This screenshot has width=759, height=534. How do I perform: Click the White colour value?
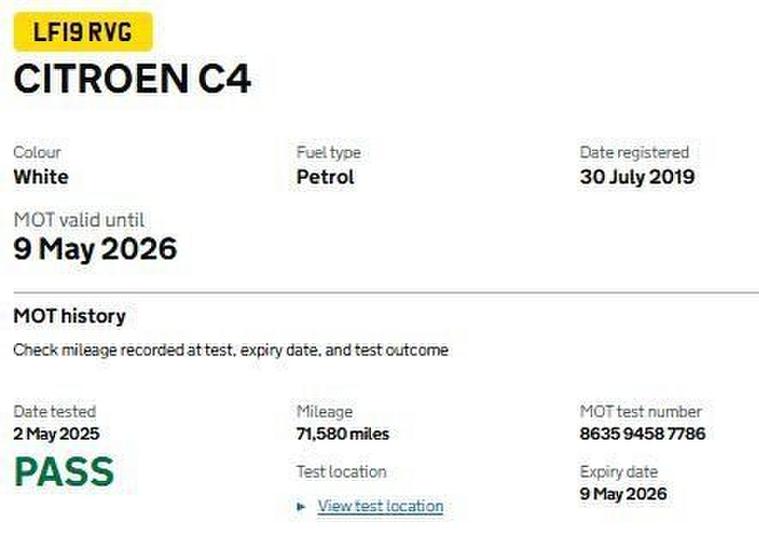click(41, 177)
